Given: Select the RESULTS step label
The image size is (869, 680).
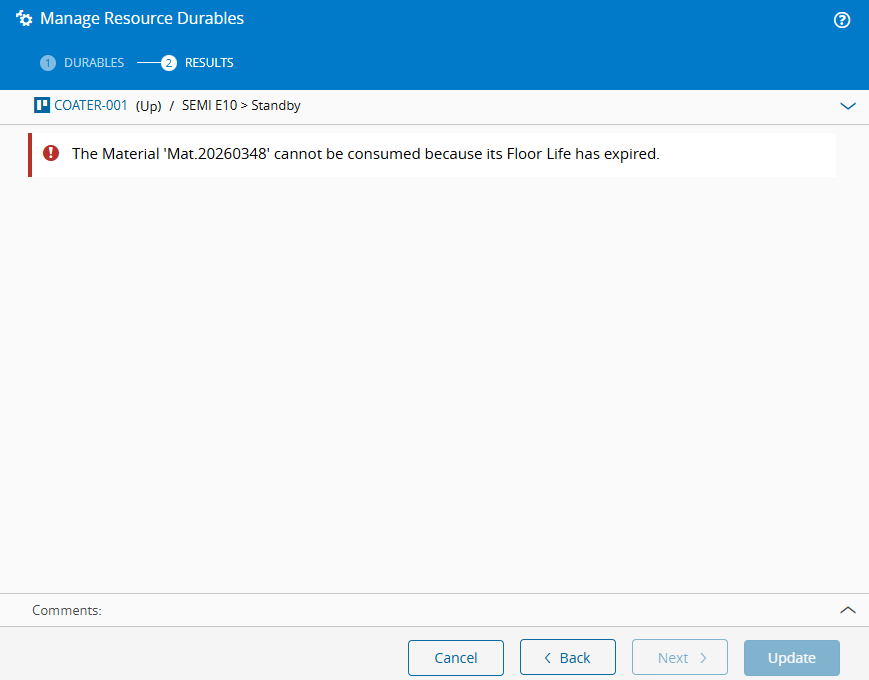Looking at the screenshot, I should (x=209, y=63).
